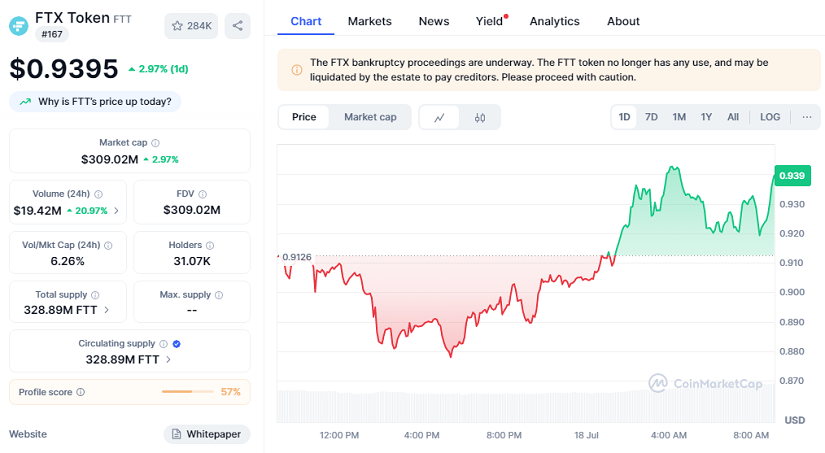Select the Market cap chart toggle
825x453 pixels.
[370, 117]
